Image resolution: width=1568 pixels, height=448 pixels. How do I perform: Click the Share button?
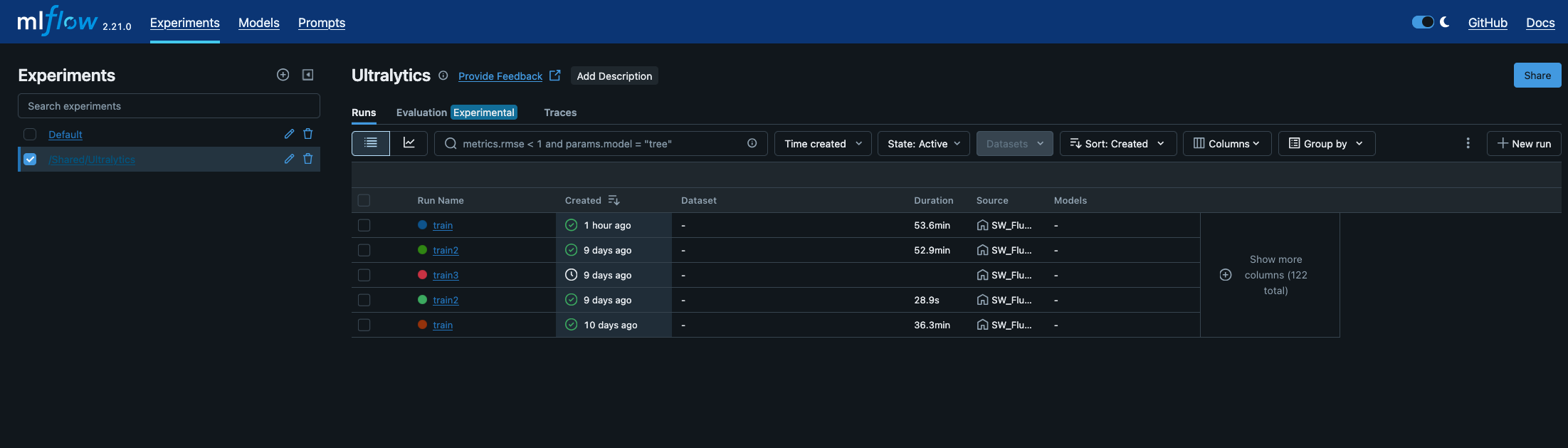point(1537,75)
